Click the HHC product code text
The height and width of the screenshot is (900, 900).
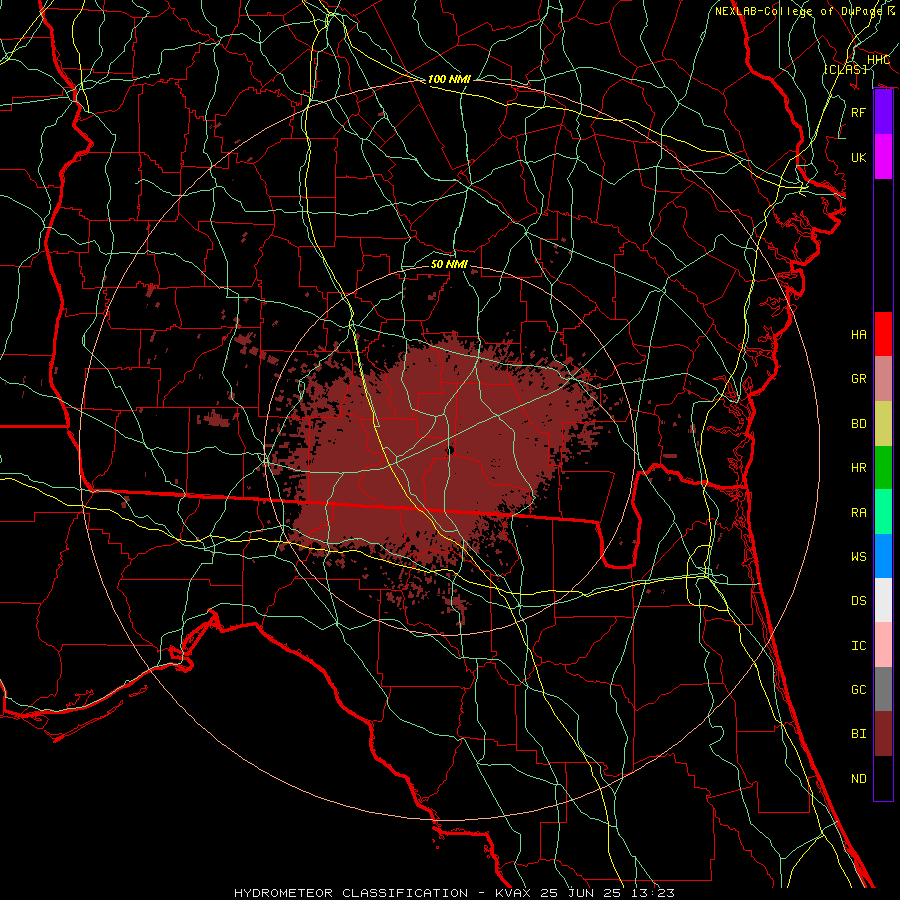click(878, 60)
